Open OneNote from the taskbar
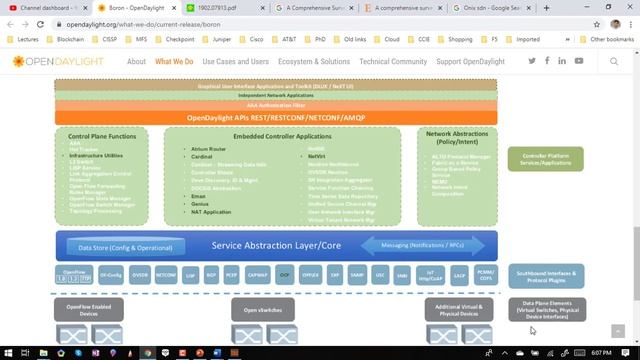Viewport: 640px width, 360px height. [x=96, y=353]
